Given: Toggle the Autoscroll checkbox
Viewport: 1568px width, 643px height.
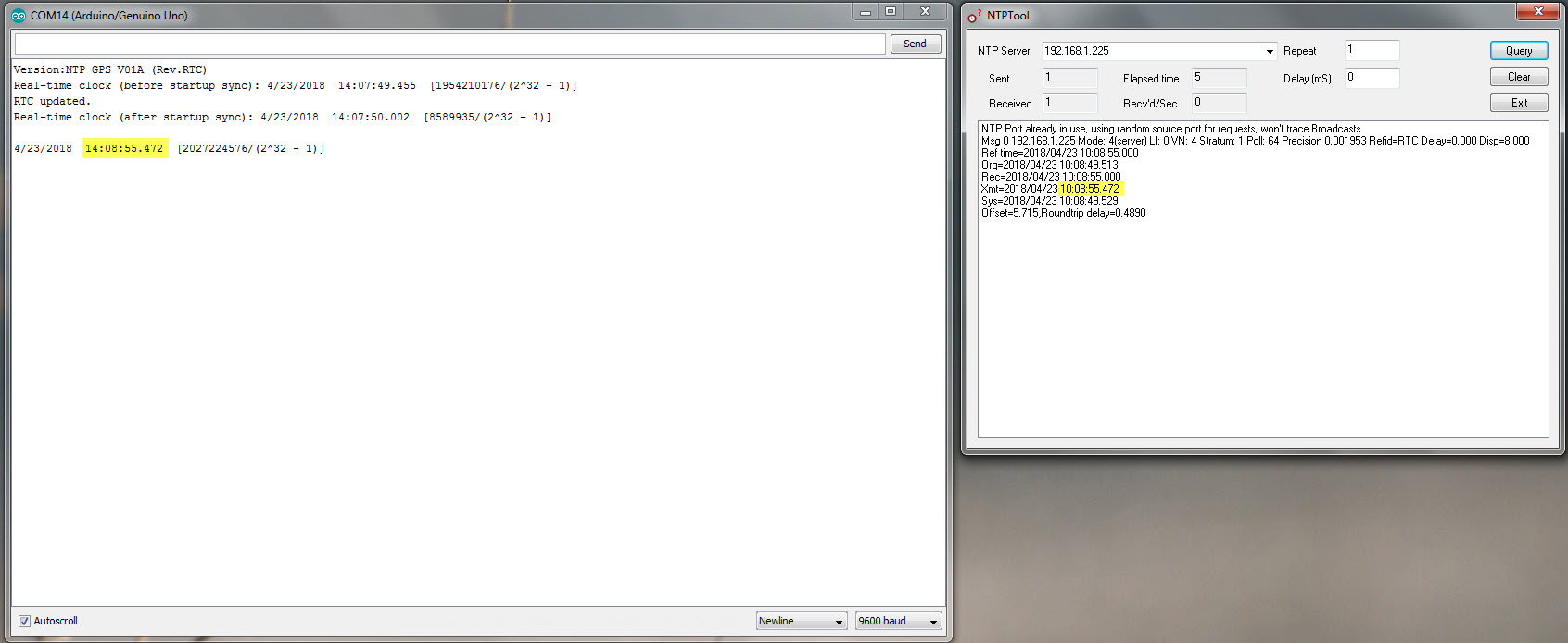Looking at the screenshot, I should click(25, 621).
